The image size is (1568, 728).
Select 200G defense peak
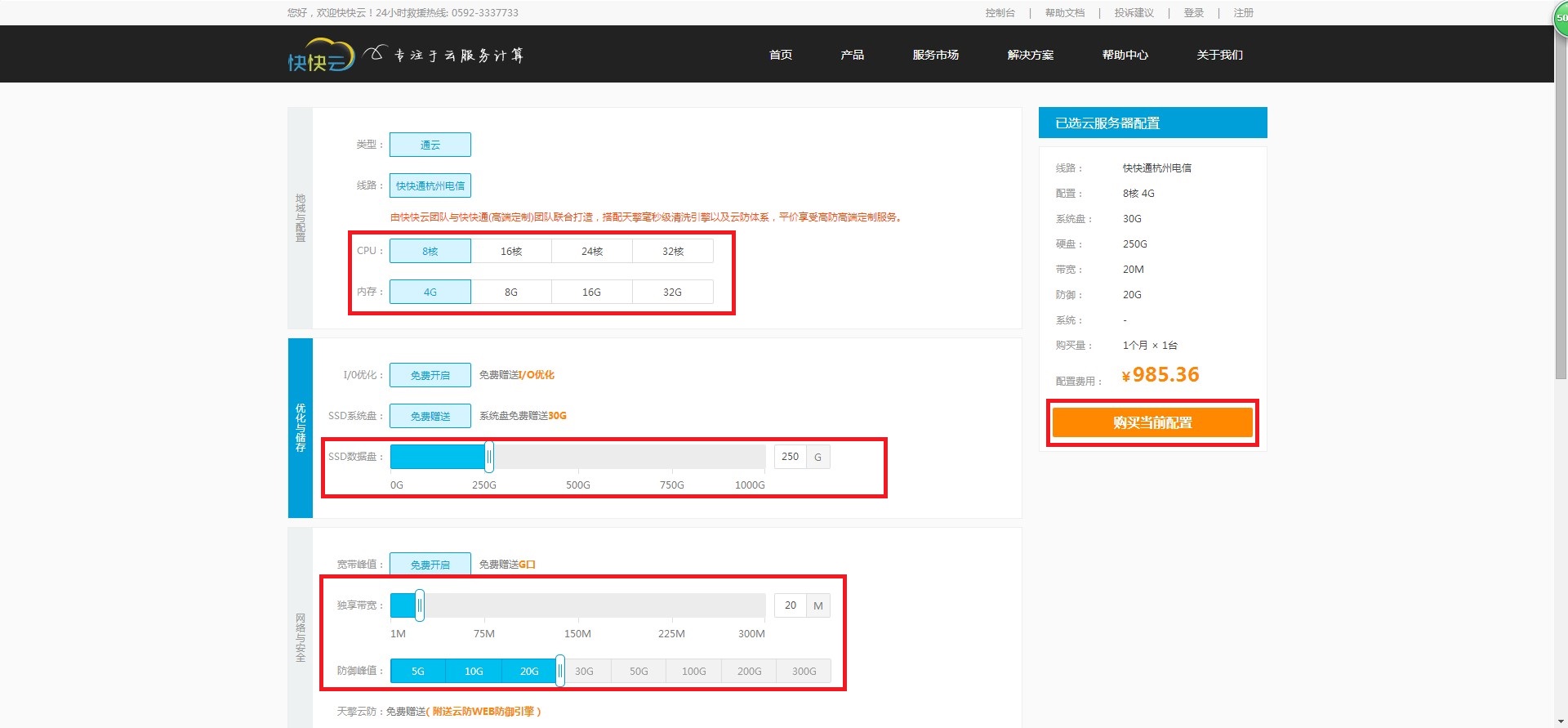tap(749, 671)
